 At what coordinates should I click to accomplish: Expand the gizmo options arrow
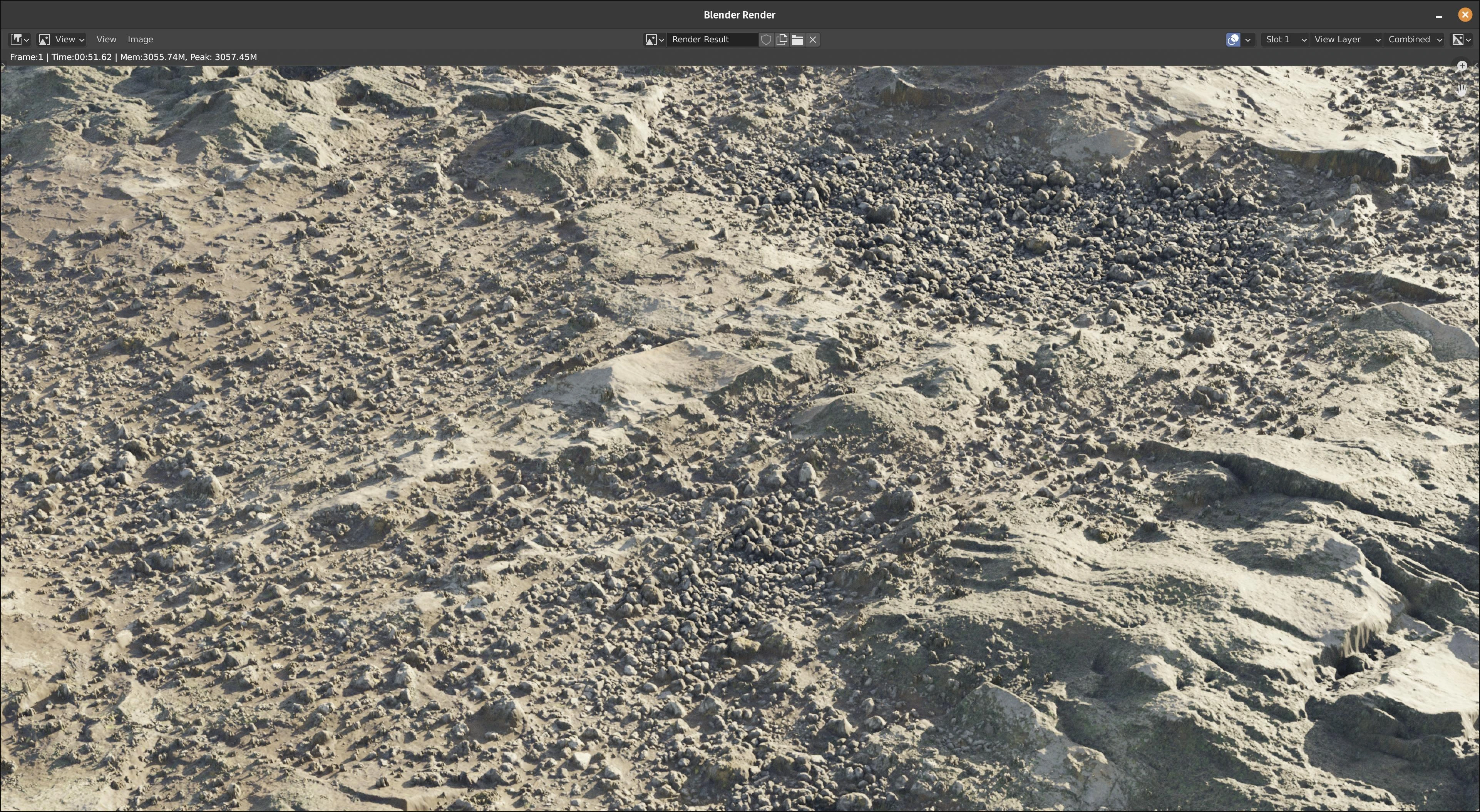tap(1247, 40)
